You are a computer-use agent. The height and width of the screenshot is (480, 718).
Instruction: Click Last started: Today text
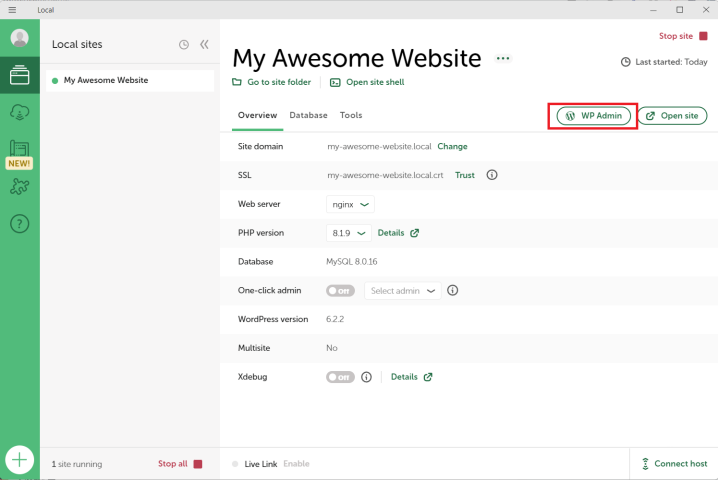pyautogui.click(x=671, y=62)
